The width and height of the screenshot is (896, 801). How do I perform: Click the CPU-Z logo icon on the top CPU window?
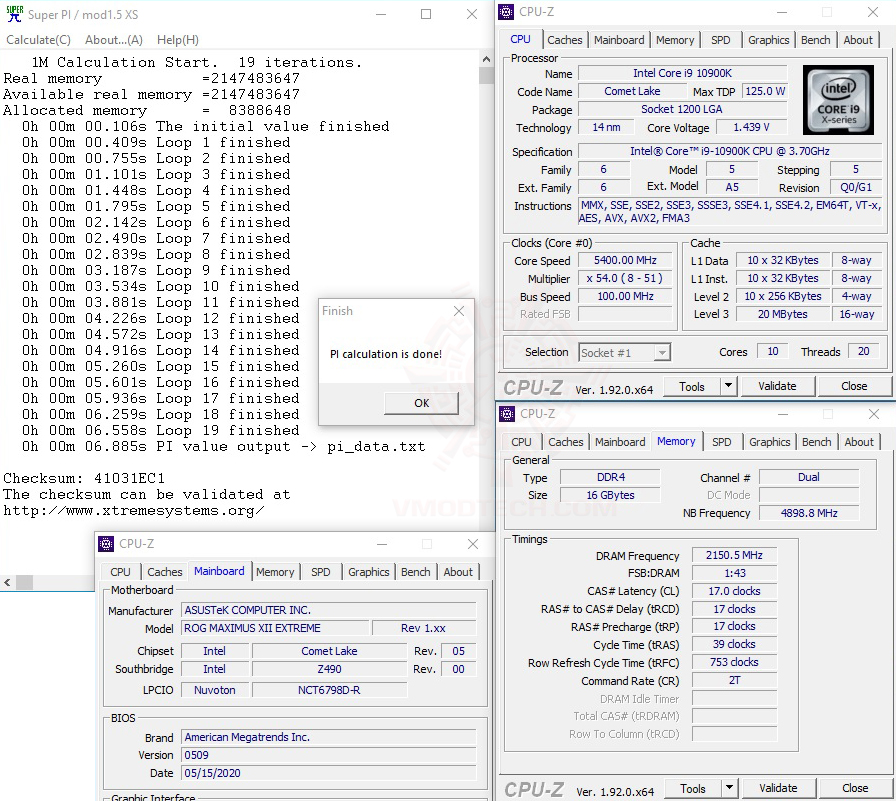[x=506, y=11]
